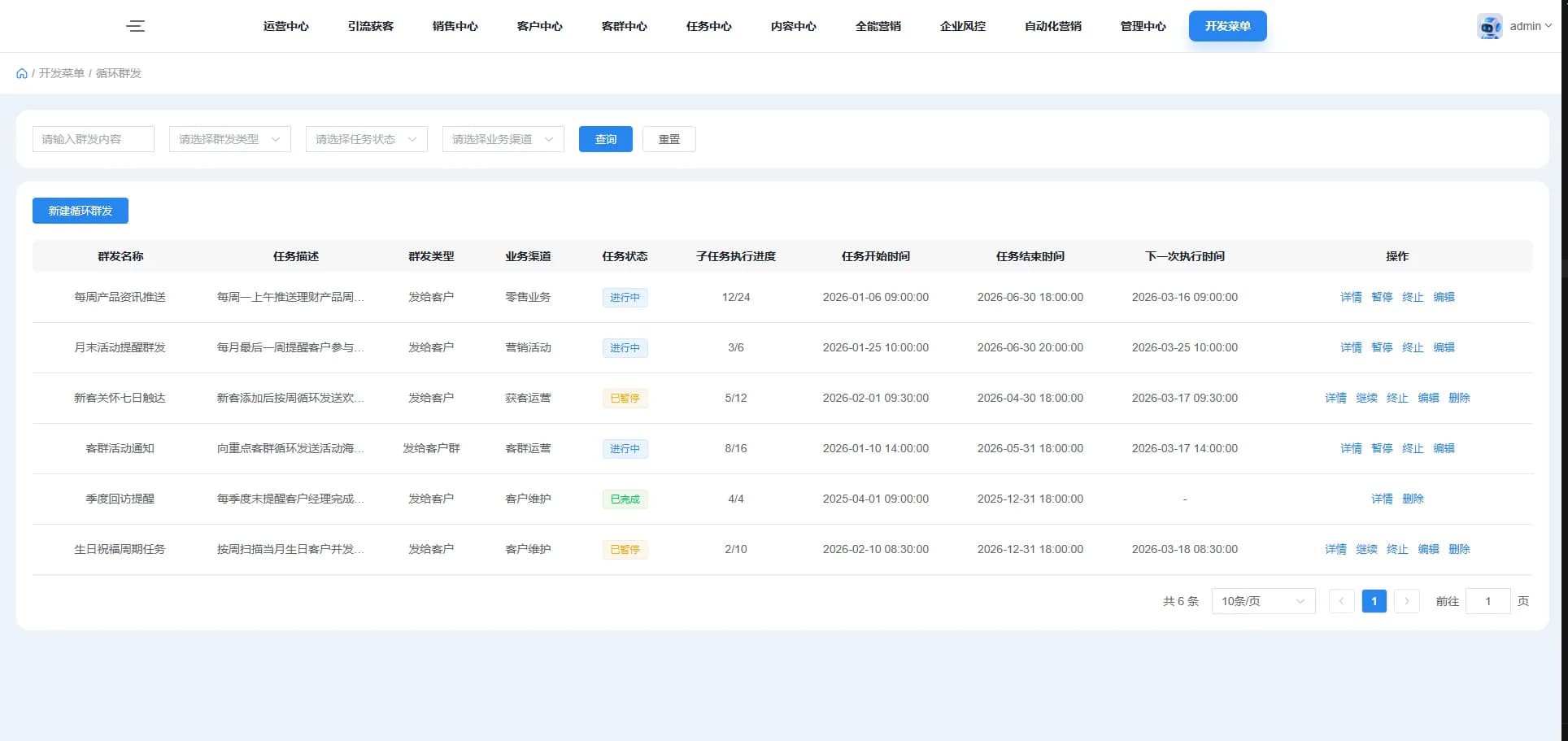Image resolution: width=1568 pixels, height=741 pixels.
Task: Click the 查询 button
Action: coord(606,139)
